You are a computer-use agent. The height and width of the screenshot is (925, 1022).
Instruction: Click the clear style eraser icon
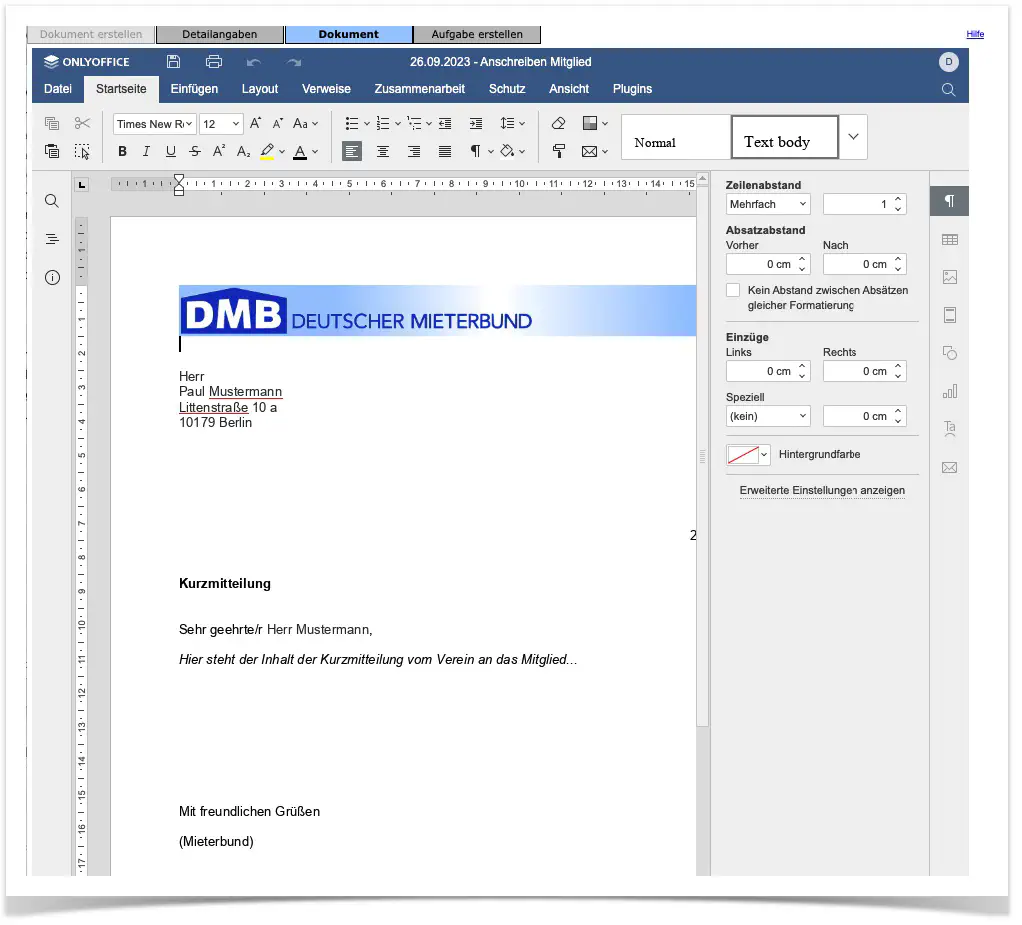click(x=559, y=124)
